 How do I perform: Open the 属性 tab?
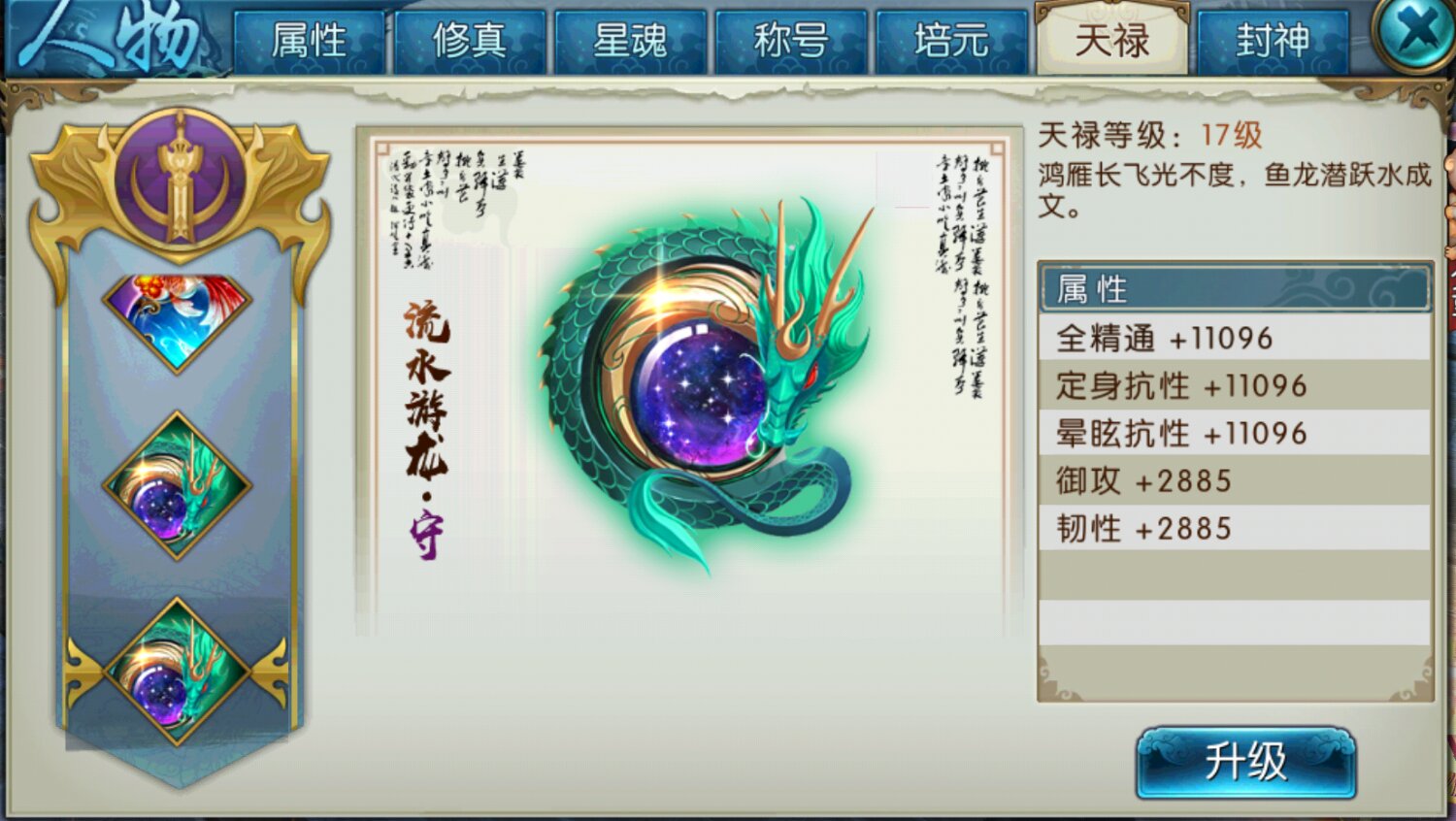(x=309, y=42)
